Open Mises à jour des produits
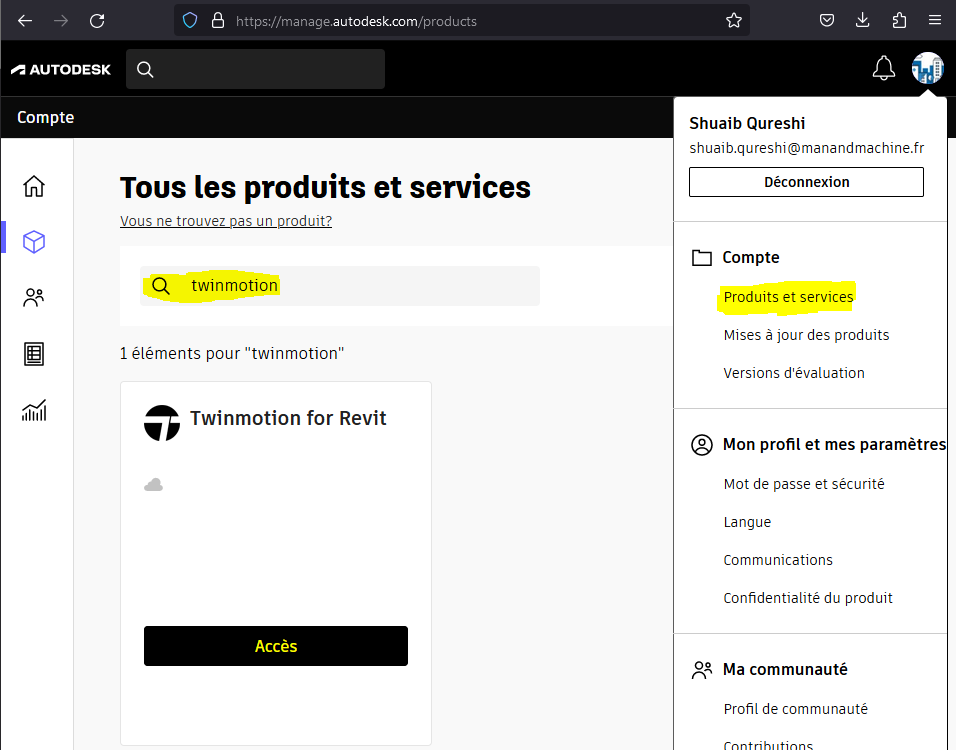 (x=806, y=335)
